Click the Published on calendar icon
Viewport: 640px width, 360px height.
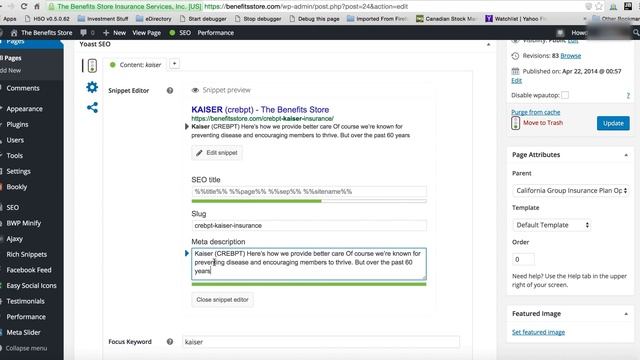(x=516, y=71)
